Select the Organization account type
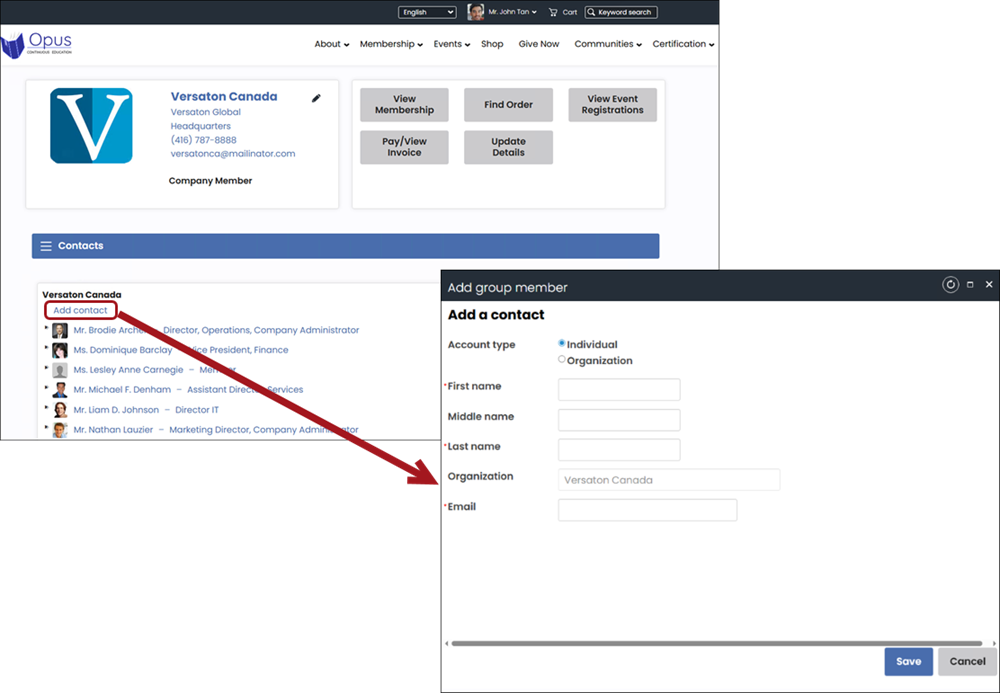 click(x=562, y=359)
